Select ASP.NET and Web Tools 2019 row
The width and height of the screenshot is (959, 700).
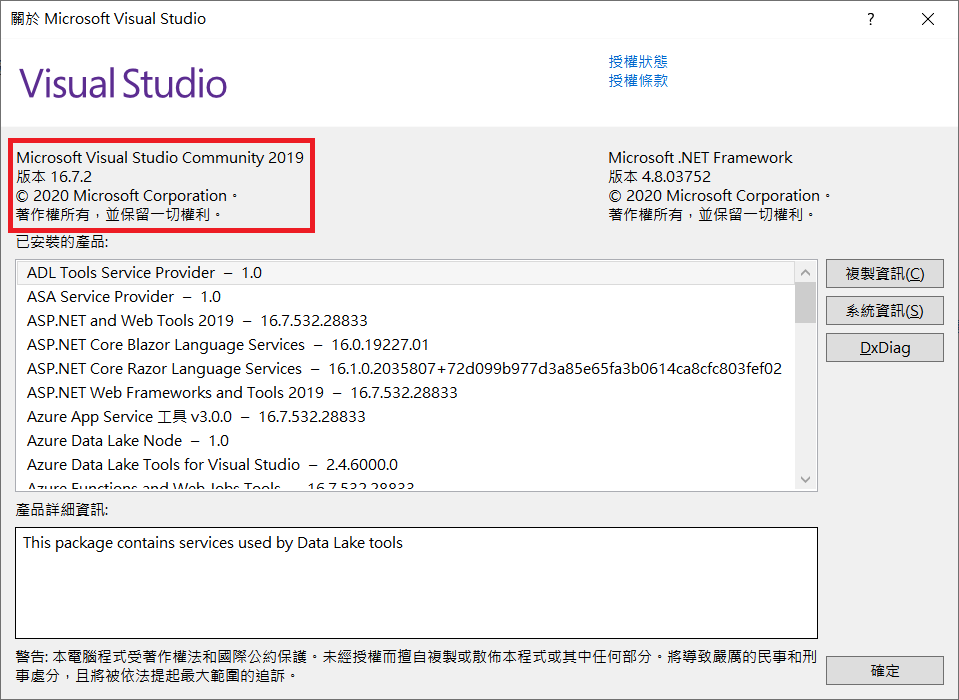pos(405,320)
